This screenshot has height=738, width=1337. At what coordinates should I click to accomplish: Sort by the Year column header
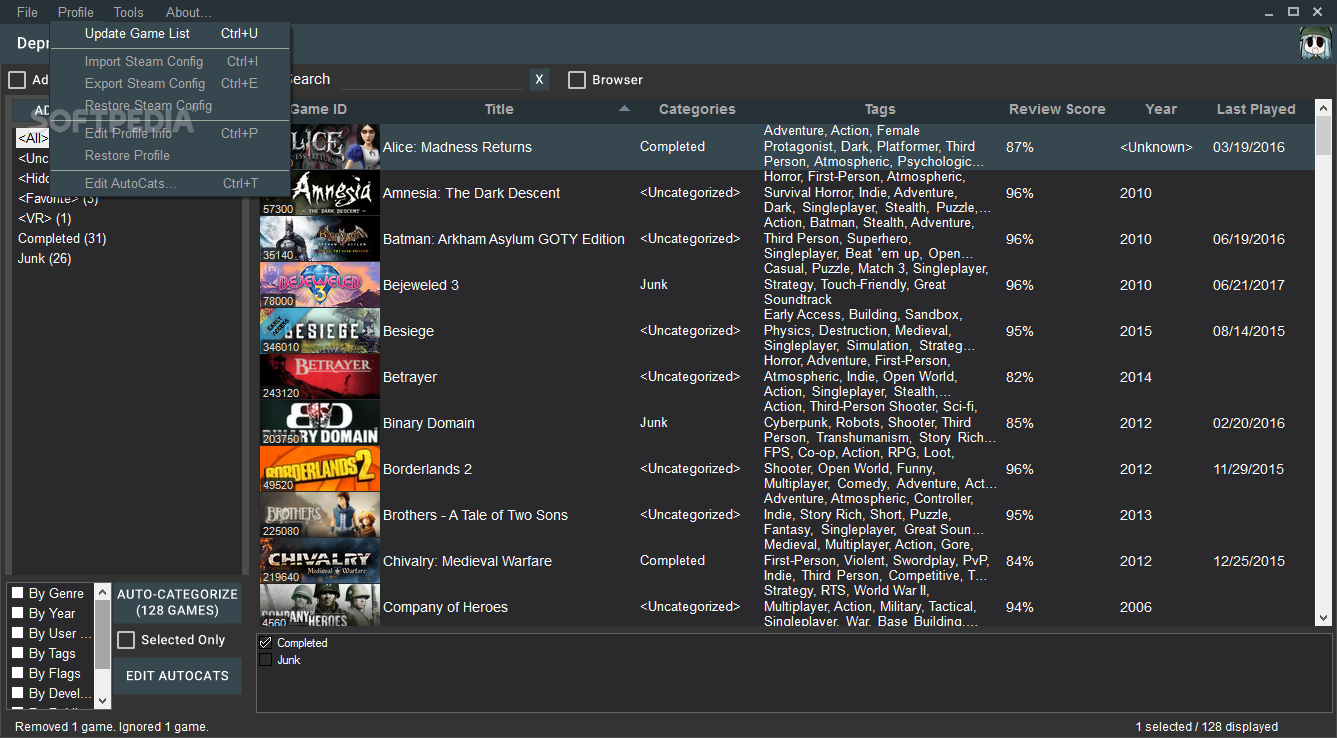[1161, 109]
